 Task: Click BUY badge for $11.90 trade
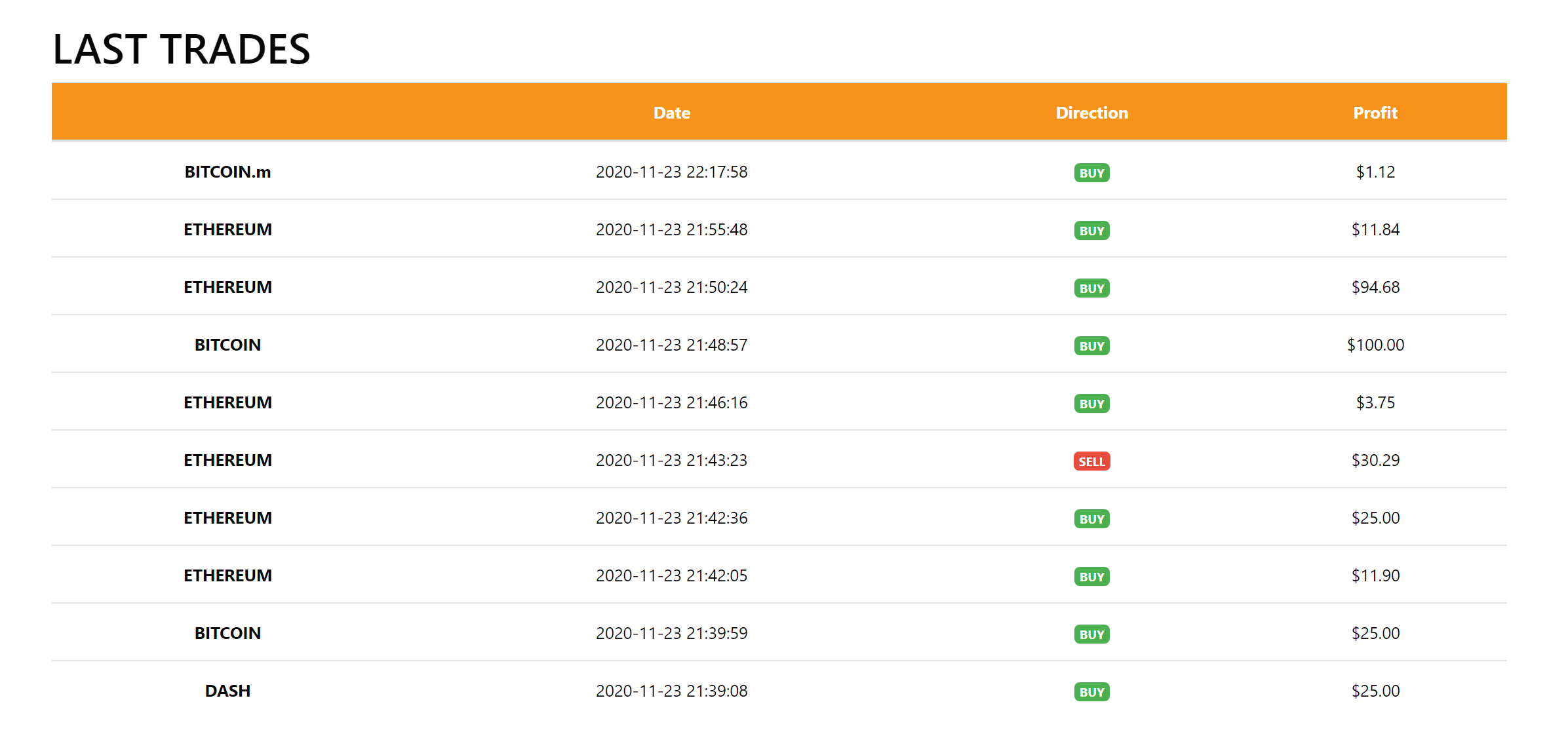click(x=1091, y=577)
